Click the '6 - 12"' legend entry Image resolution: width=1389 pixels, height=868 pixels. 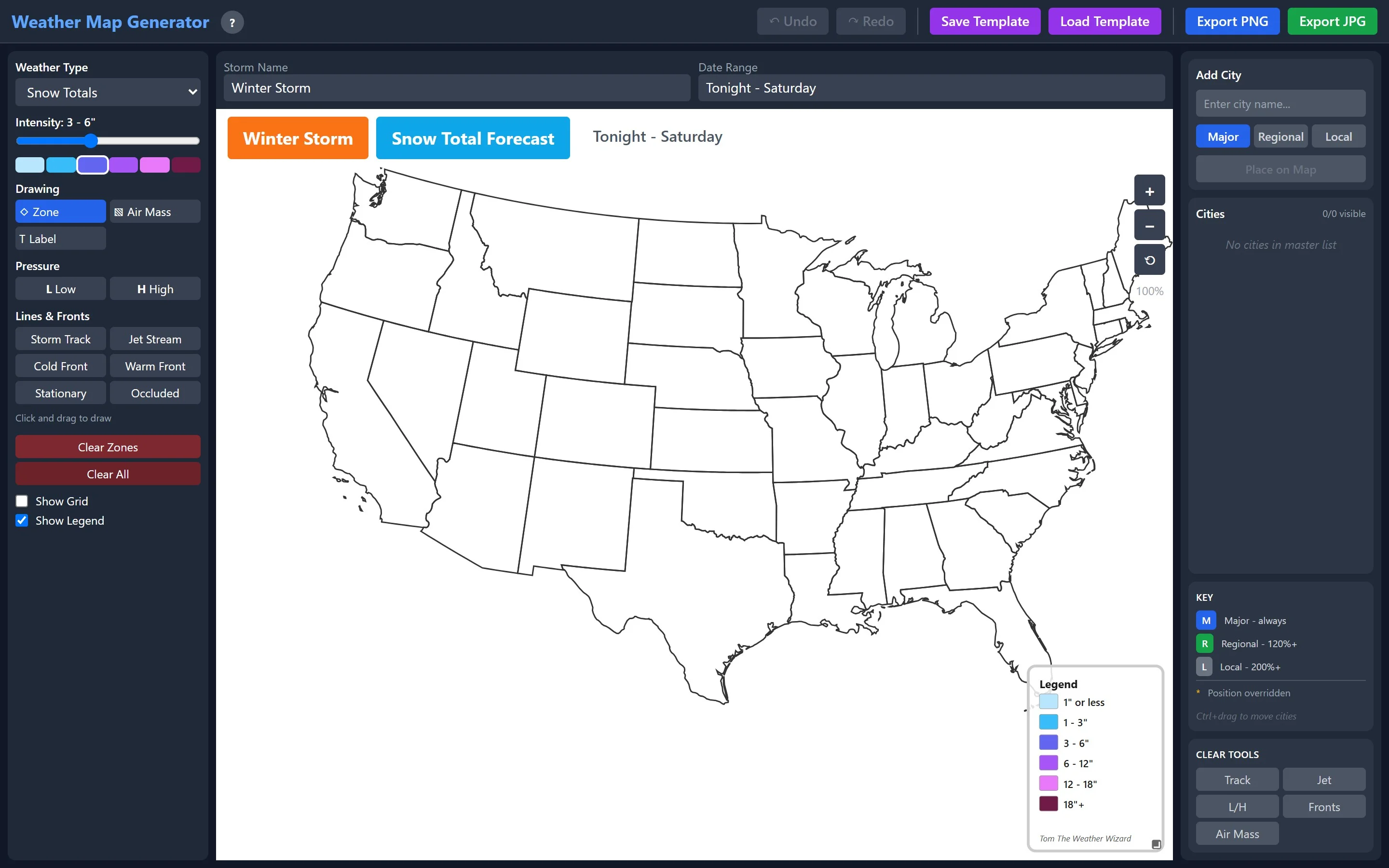[x=1066, y=763]
